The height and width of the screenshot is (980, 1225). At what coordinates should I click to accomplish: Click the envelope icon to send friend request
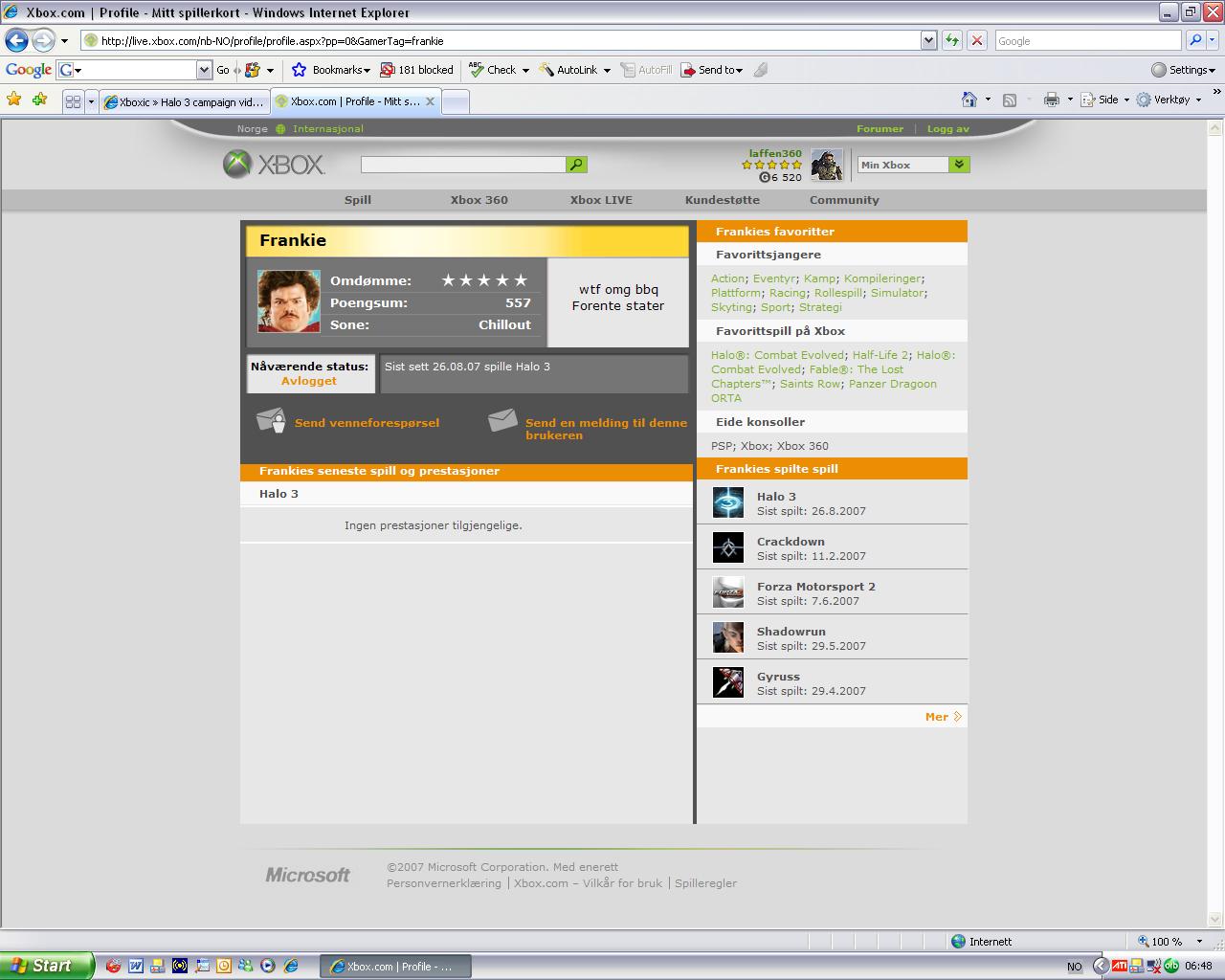[x=271, y=420]
